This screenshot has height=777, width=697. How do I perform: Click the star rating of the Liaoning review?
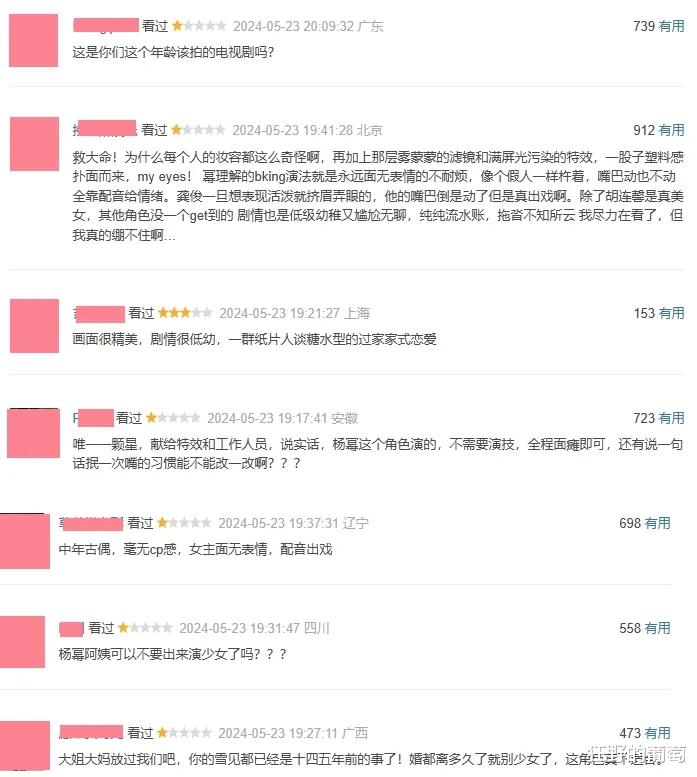tap(184, 523)
